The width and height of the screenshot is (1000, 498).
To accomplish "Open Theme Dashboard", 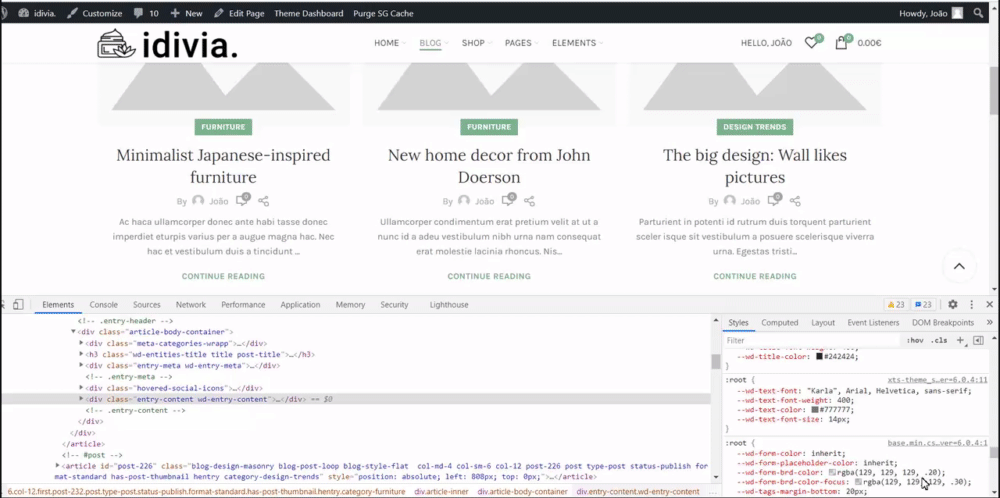I will (x=309, y=13).
